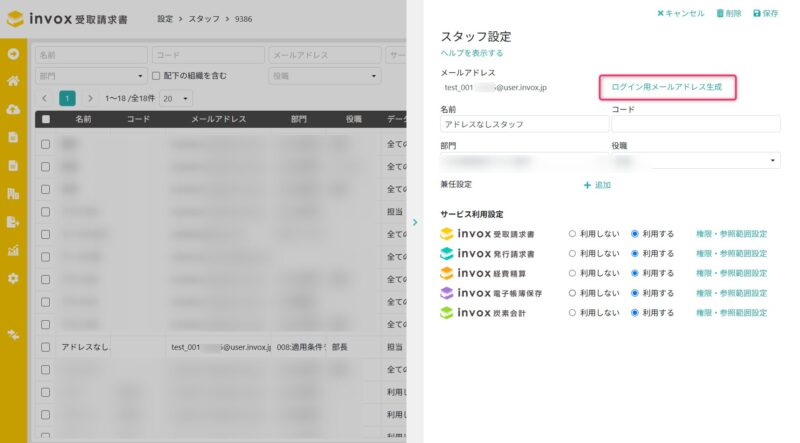Open the 役職 dropdown in staff settings
800x443 pixels.
pos(696,161)
